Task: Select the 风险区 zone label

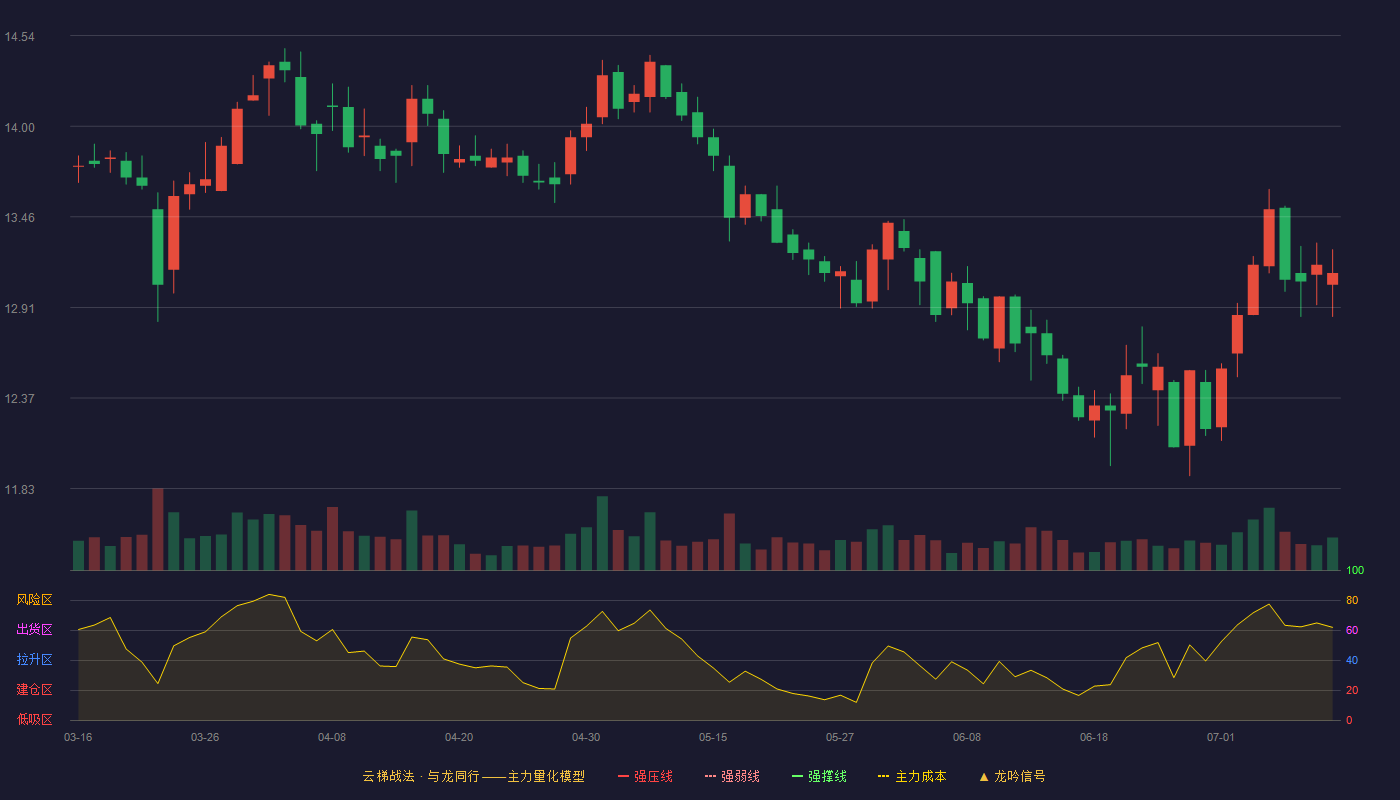Action: pyautogui.click(x=34, y=600)
